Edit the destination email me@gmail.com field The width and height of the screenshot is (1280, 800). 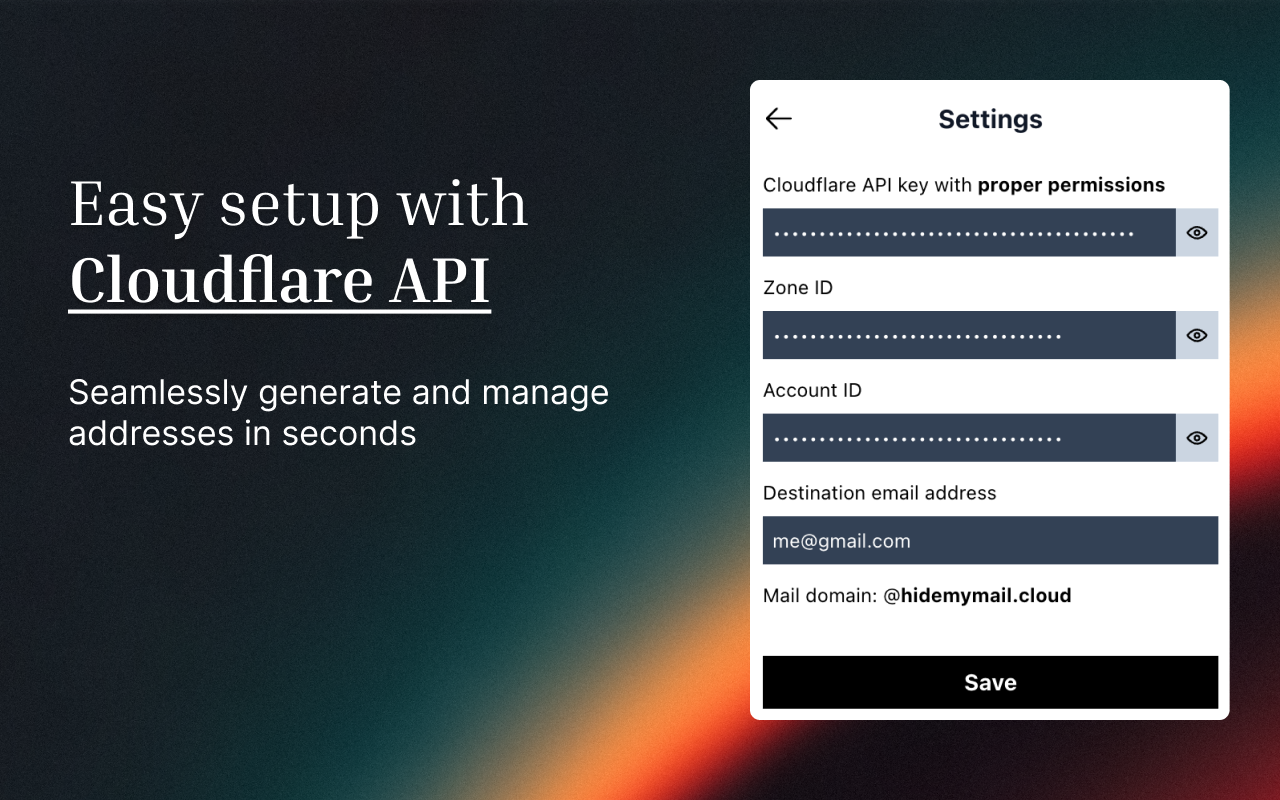[990, 541]
